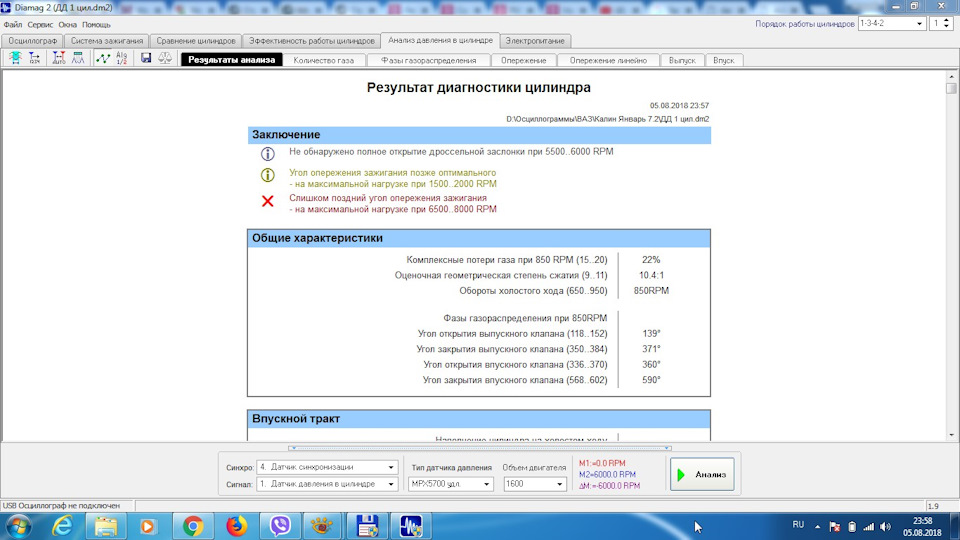Switch to the Сравнение цилиндров tab
The image size is (960, 540).
195,41
